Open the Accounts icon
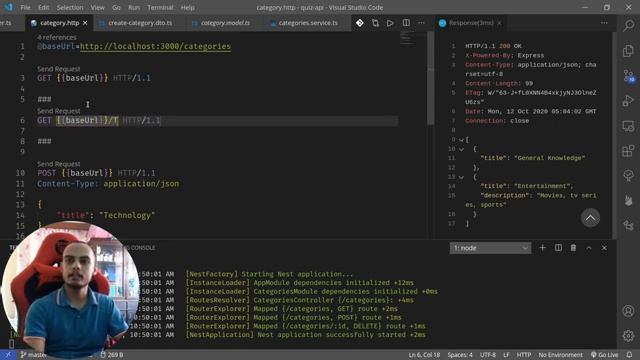Viewport: 640px width, 360px height. 629,311
